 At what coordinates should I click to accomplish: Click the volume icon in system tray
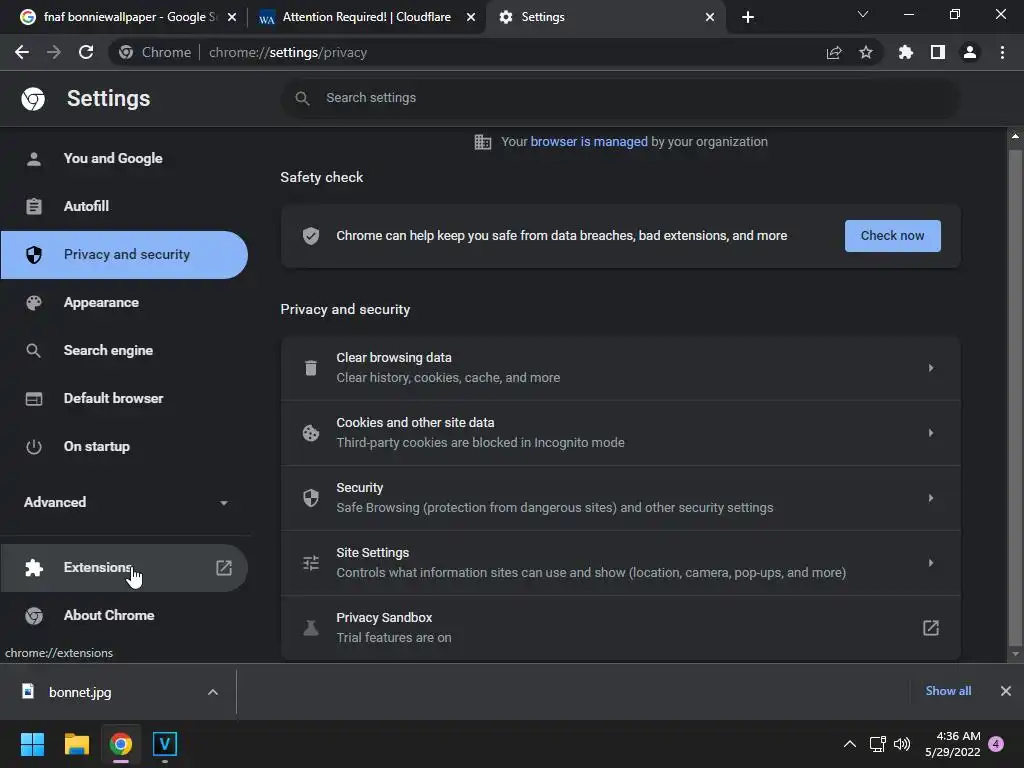(x=902, y=744)
